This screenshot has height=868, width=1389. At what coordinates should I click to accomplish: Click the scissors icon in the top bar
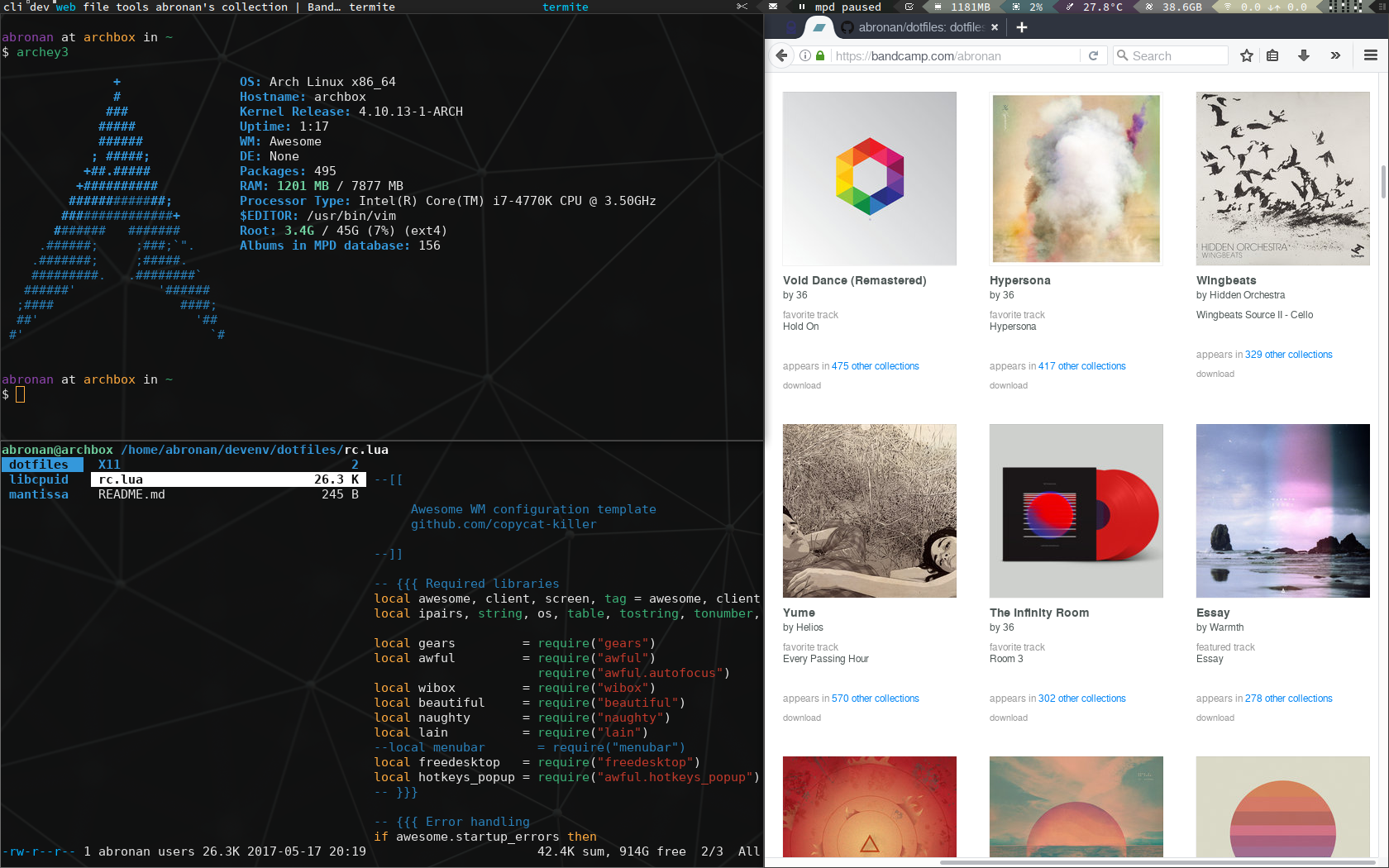pyautogui.click(x=742, y=7)
